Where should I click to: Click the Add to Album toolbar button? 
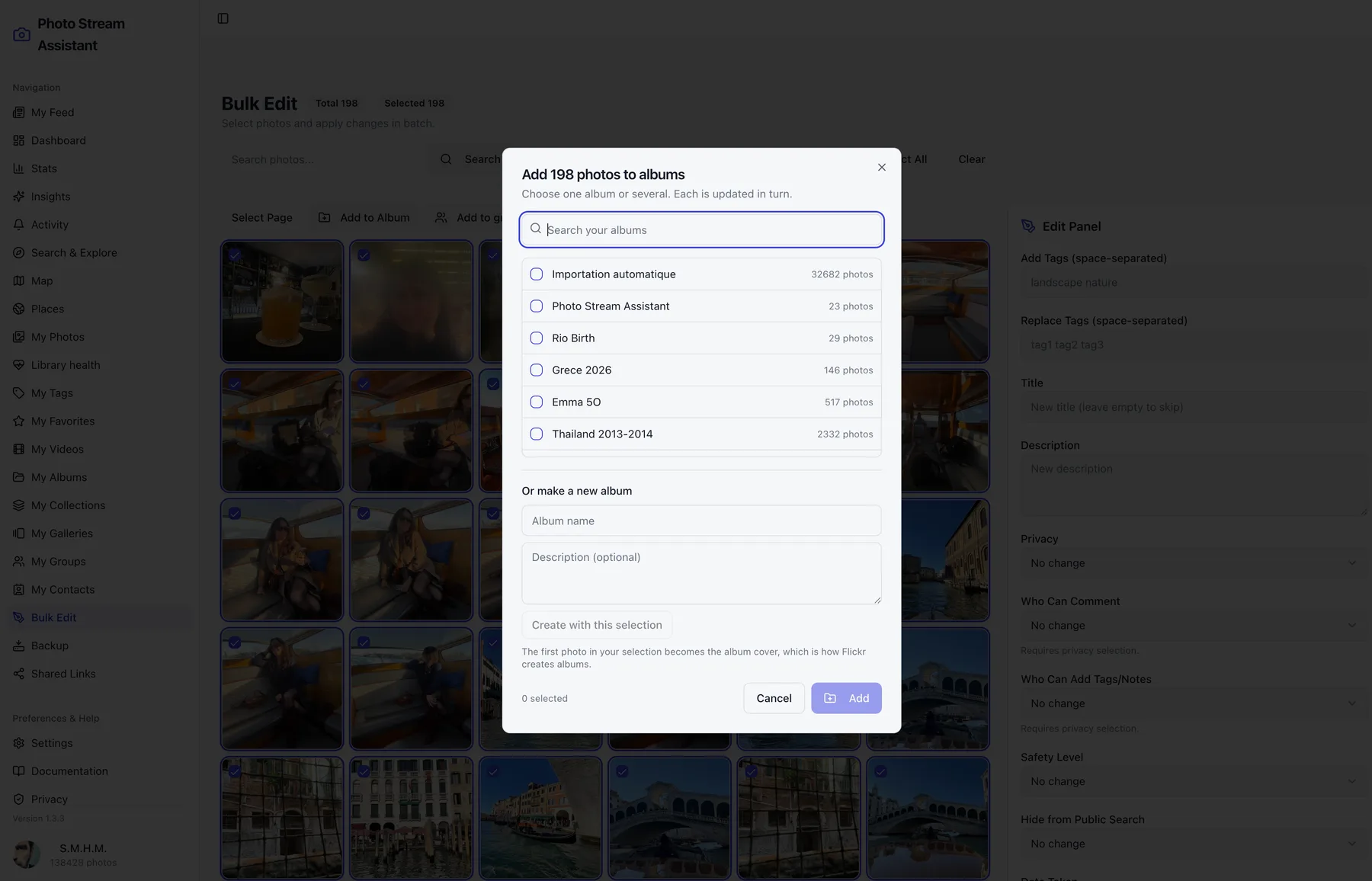point(364,218)
